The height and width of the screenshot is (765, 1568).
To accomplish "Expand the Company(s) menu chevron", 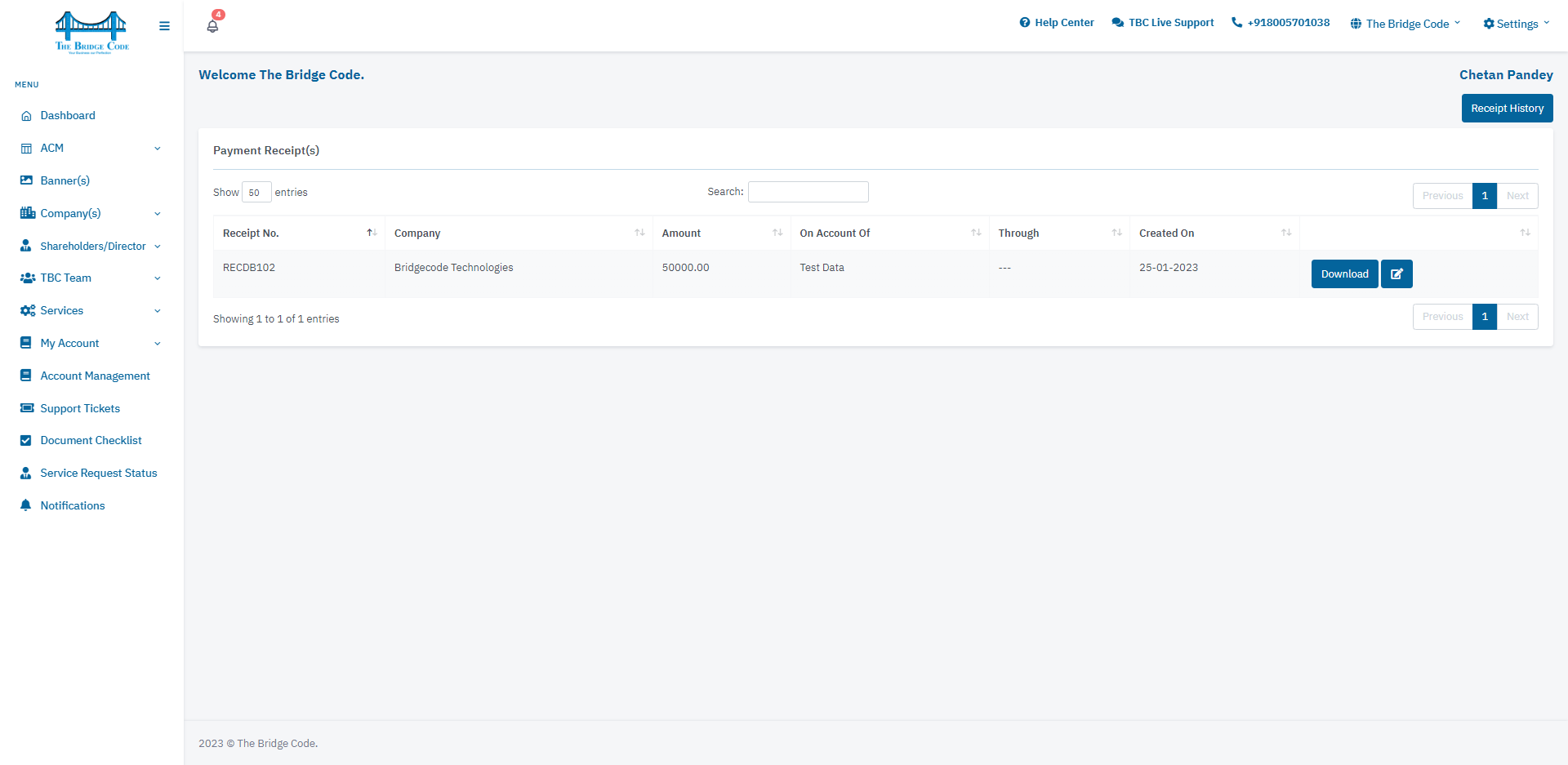I will tap(158, 214).
